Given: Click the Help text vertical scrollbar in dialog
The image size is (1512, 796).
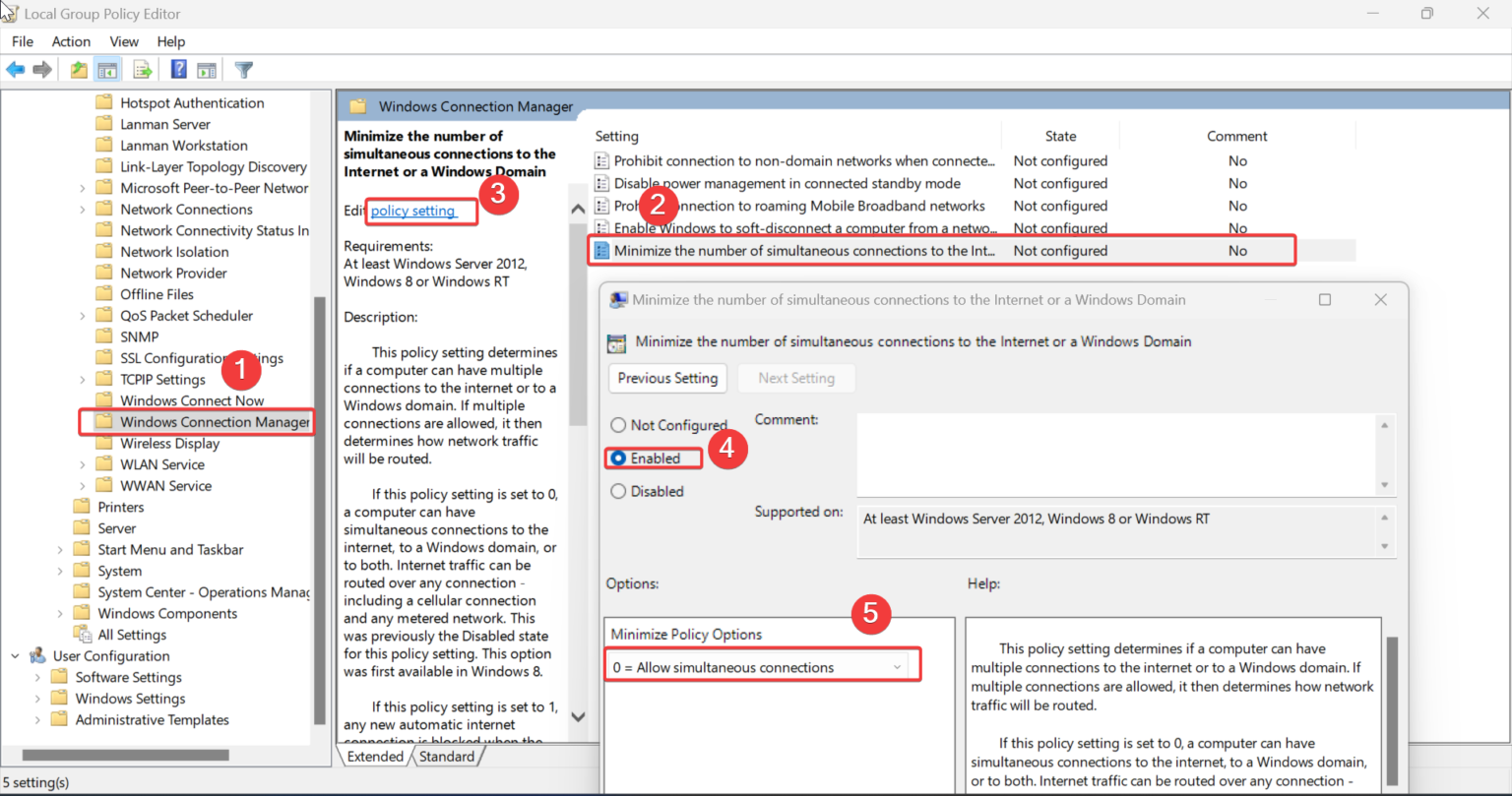Looking at the screenshot, I should click(x=1392, y=713).
